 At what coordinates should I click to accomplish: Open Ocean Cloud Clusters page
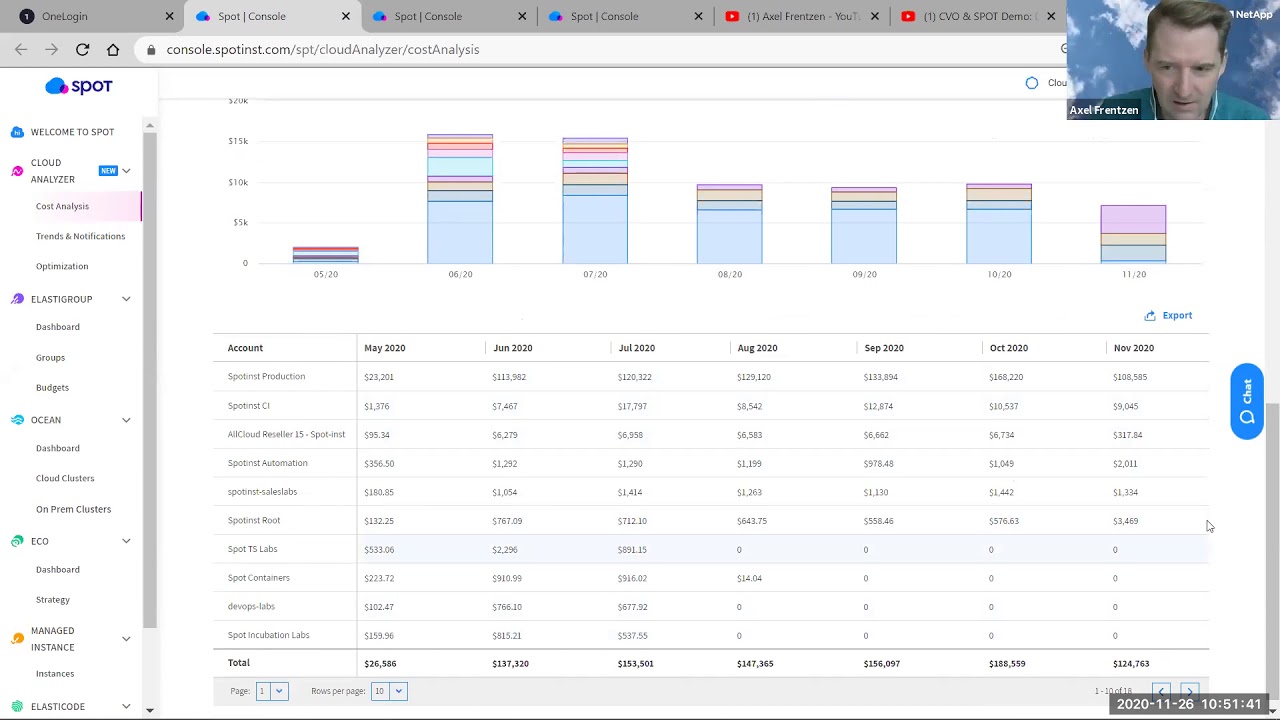point(65,478)
